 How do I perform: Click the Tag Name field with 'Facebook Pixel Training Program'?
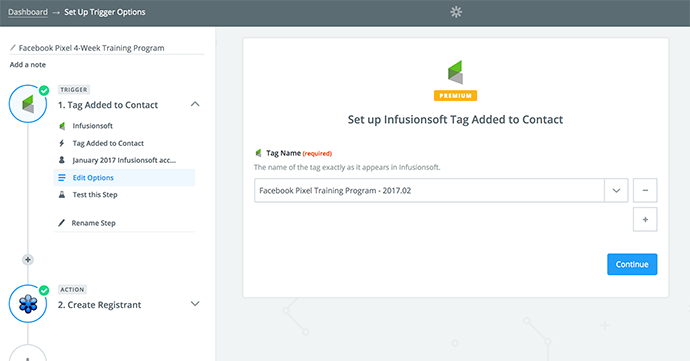(429, 191)
